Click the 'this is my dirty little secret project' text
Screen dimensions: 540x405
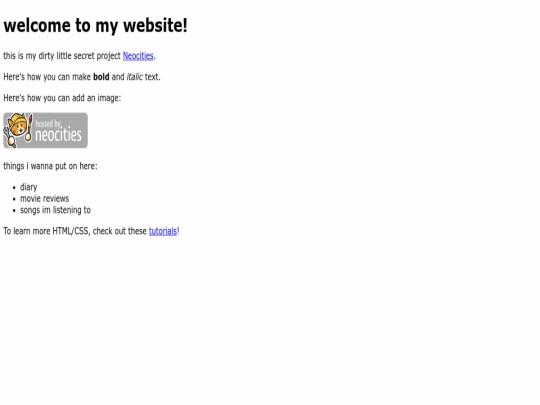click(62, 56)
